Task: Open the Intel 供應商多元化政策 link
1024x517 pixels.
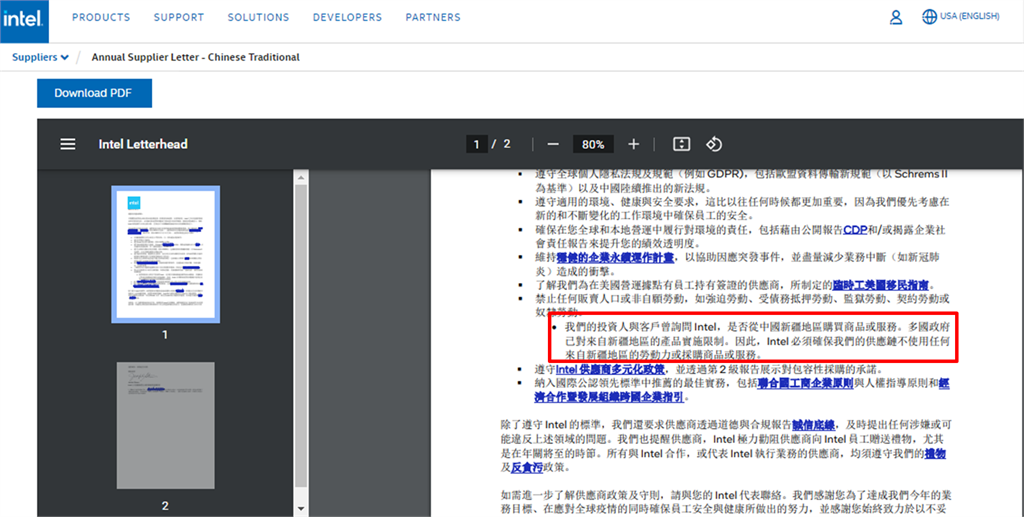Action: pos(610,369)
